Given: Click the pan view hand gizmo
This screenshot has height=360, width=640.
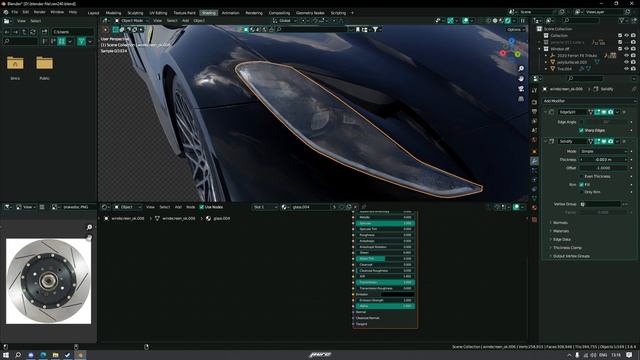Looking at the screenshot, I should click(x=521, y=79).
